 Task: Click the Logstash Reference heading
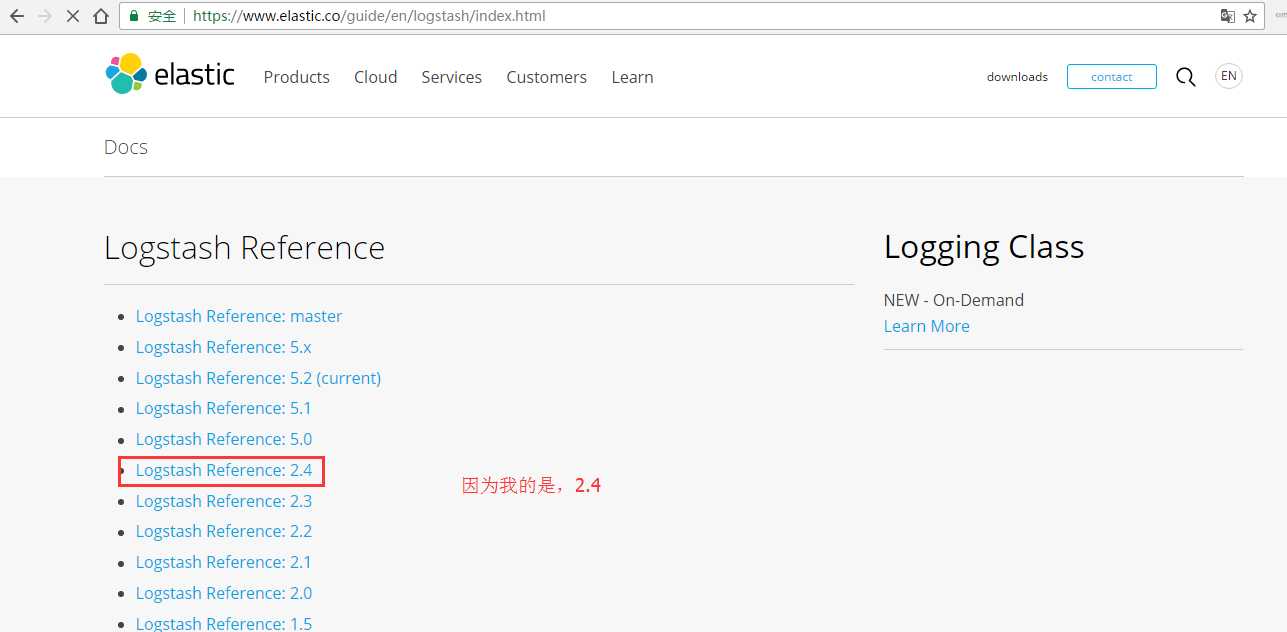click(x=244, y=248)
